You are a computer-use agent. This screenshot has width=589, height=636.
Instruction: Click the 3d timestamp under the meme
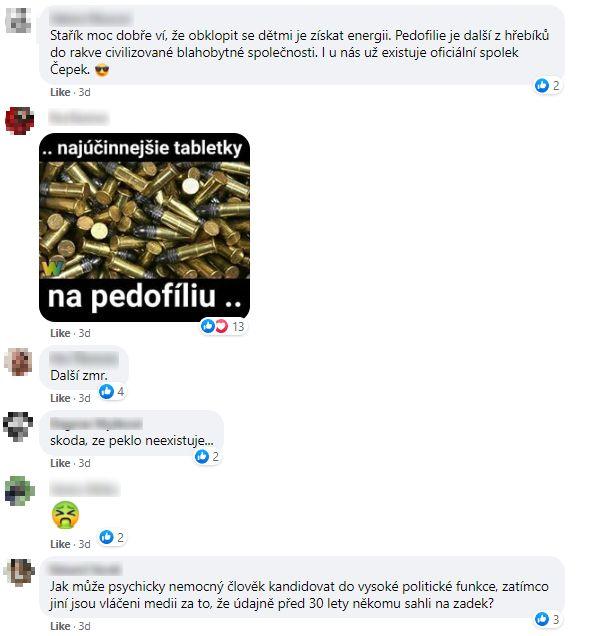point(84,333)
